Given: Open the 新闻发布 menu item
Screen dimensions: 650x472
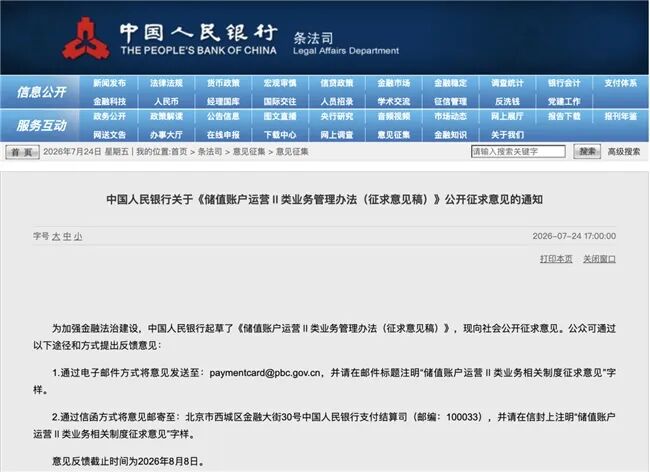Looking at the screenshot, I should point(109,83).
